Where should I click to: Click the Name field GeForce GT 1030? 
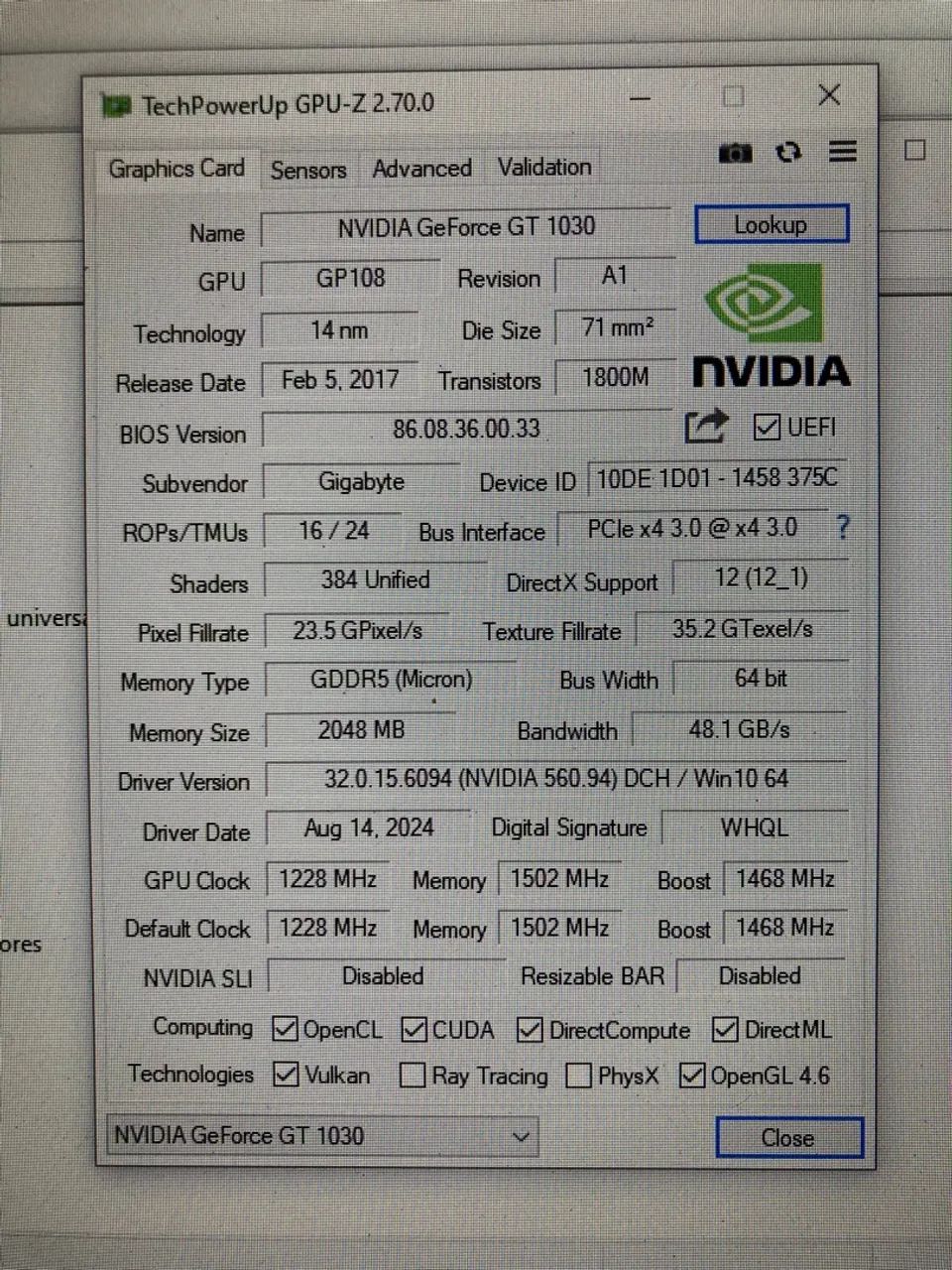coord(466,227)
